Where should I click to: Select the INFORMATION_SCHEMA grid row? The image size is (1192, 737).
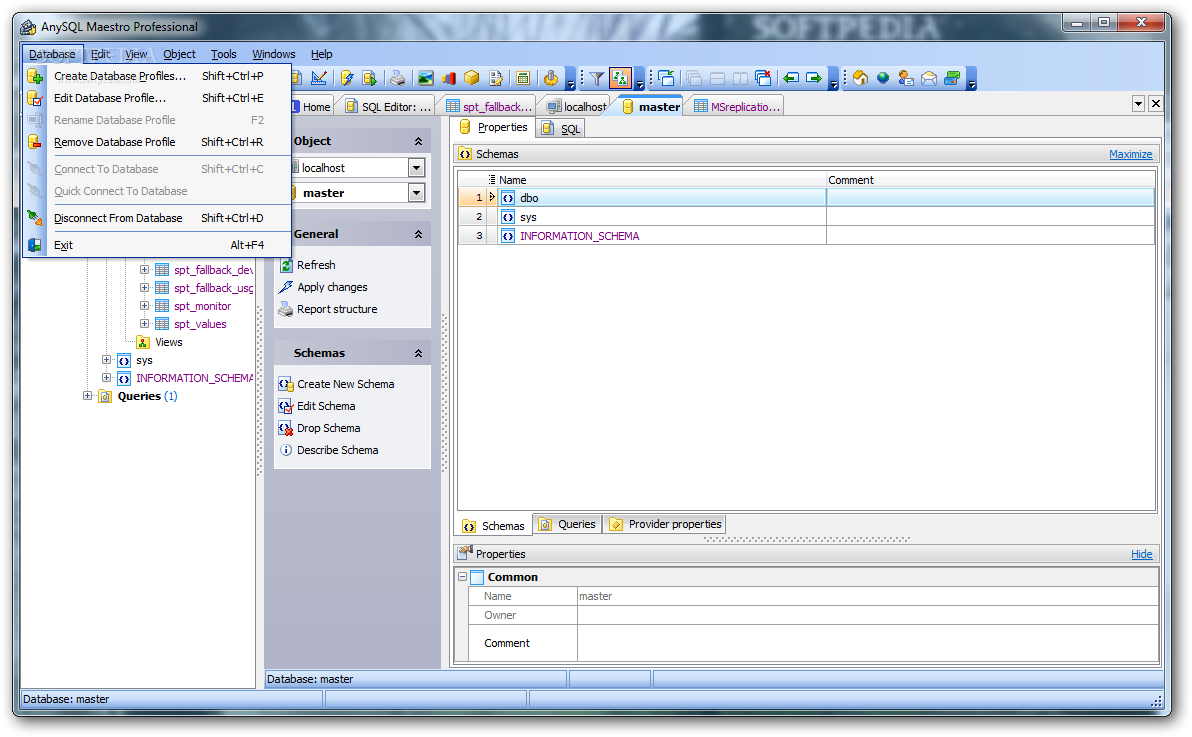coord(806,236)
